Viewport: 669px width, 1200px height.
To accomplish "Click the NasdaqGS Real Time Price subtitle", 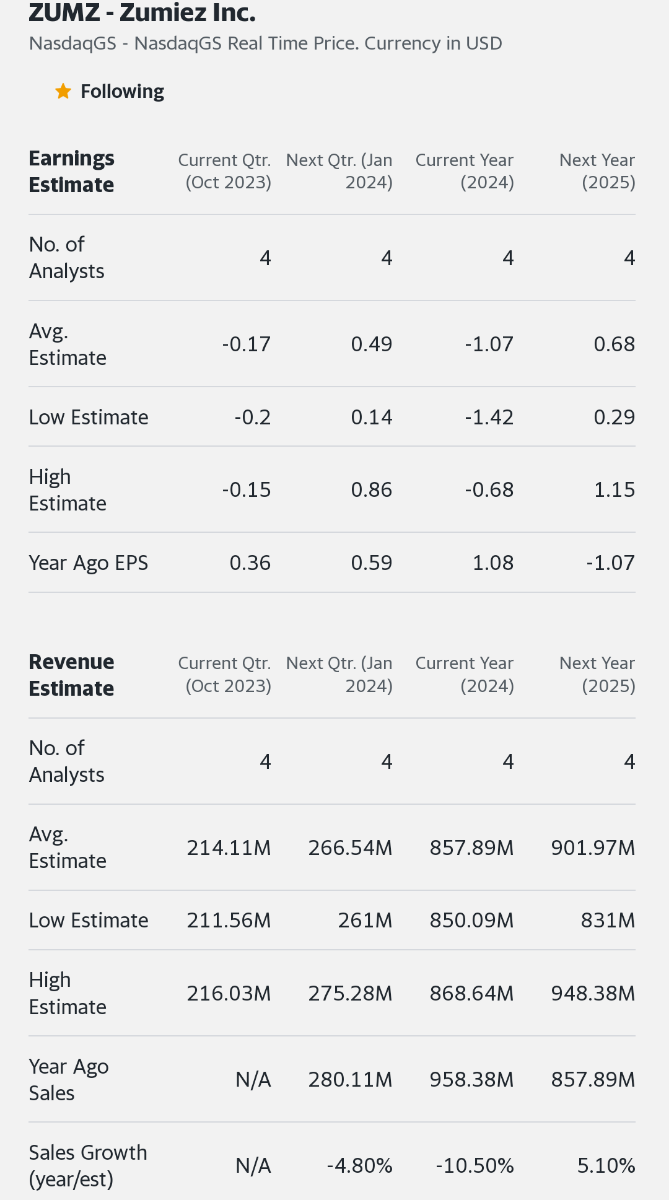I will pos(265,44).
